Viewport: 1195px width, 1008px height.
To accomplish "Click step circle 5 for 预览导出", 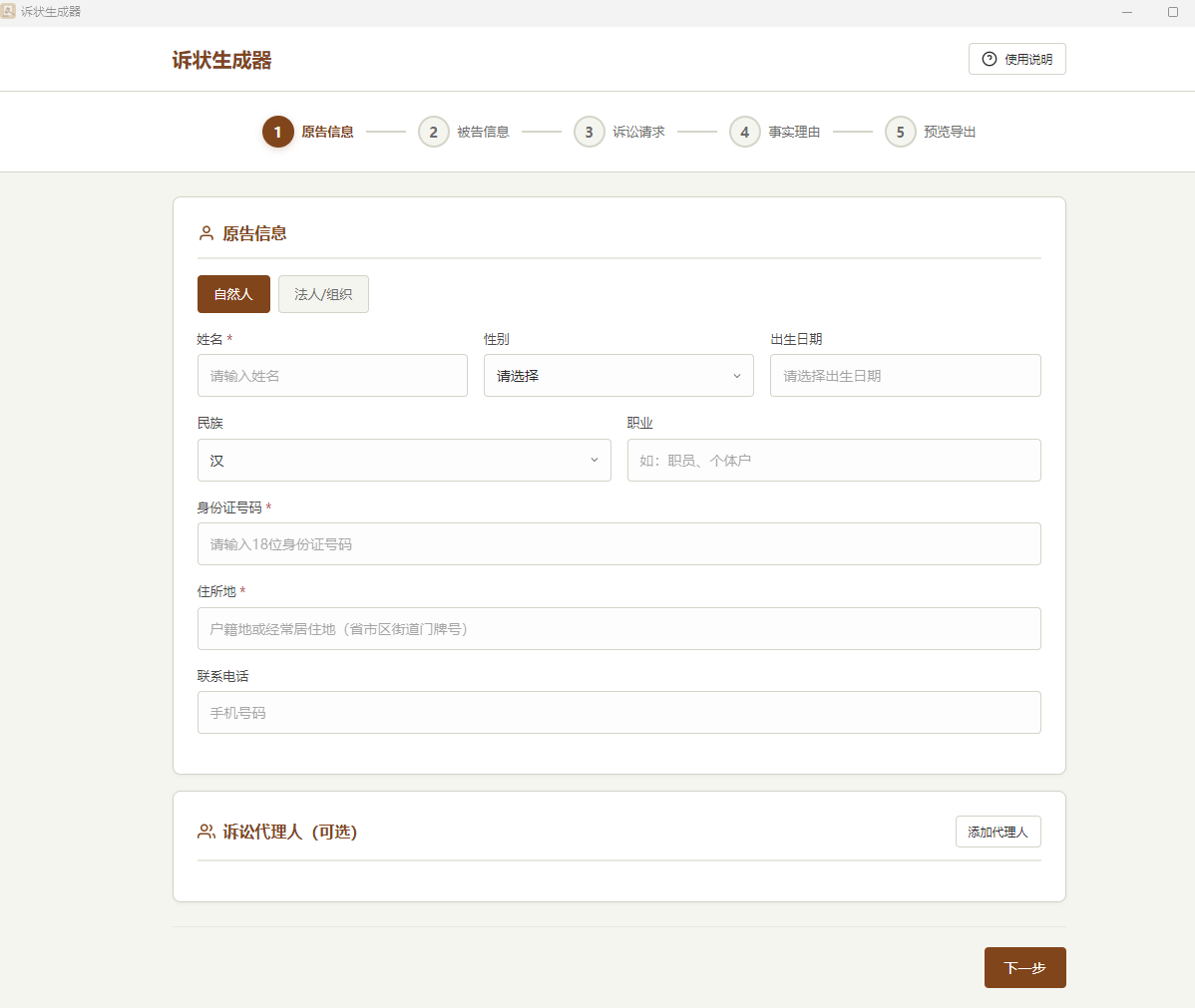I will tap(900, 131).
